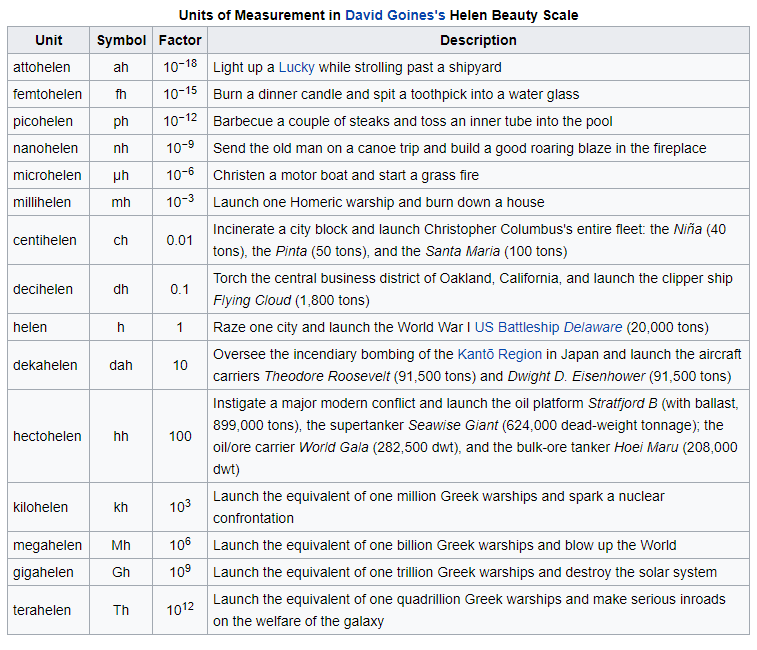757x650 pixels.
Task: Click the Unit column header
Action: (x=48, y=40)
